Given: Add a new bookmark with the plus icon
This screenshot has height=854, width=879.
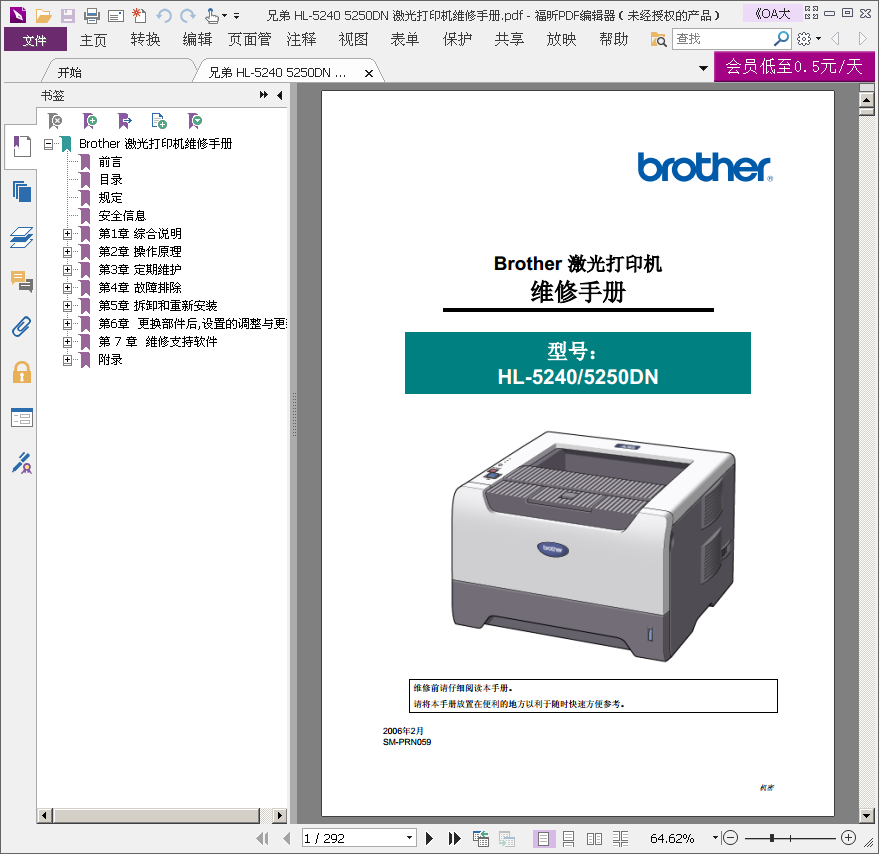Looking at the screenshot, I should 90,121.
